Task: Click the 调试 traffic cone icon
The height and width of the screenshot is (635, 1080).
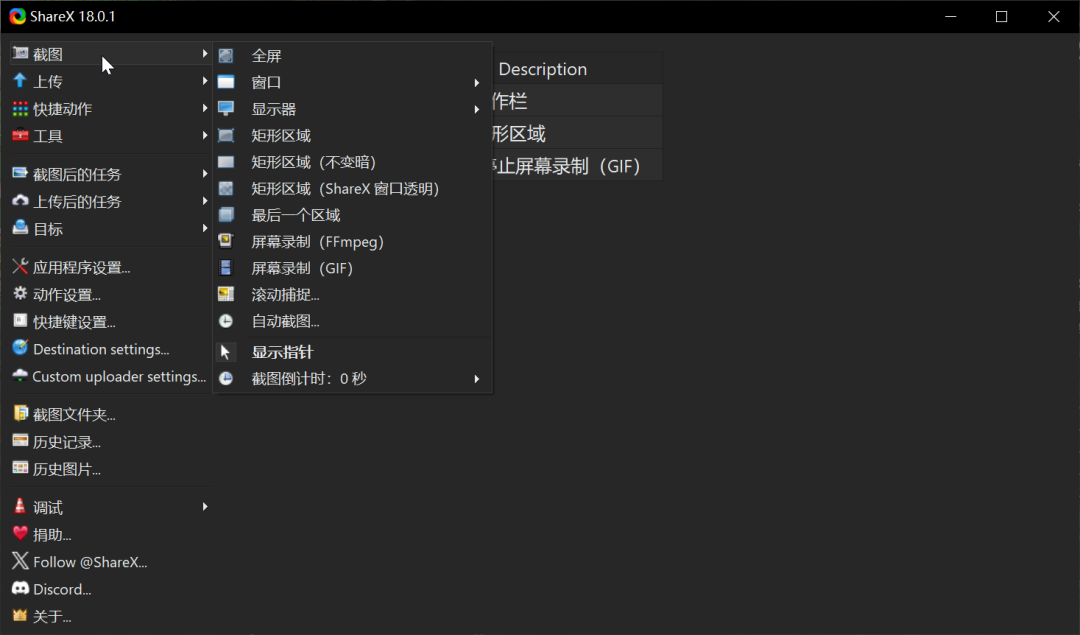Action: pos(20,506)
